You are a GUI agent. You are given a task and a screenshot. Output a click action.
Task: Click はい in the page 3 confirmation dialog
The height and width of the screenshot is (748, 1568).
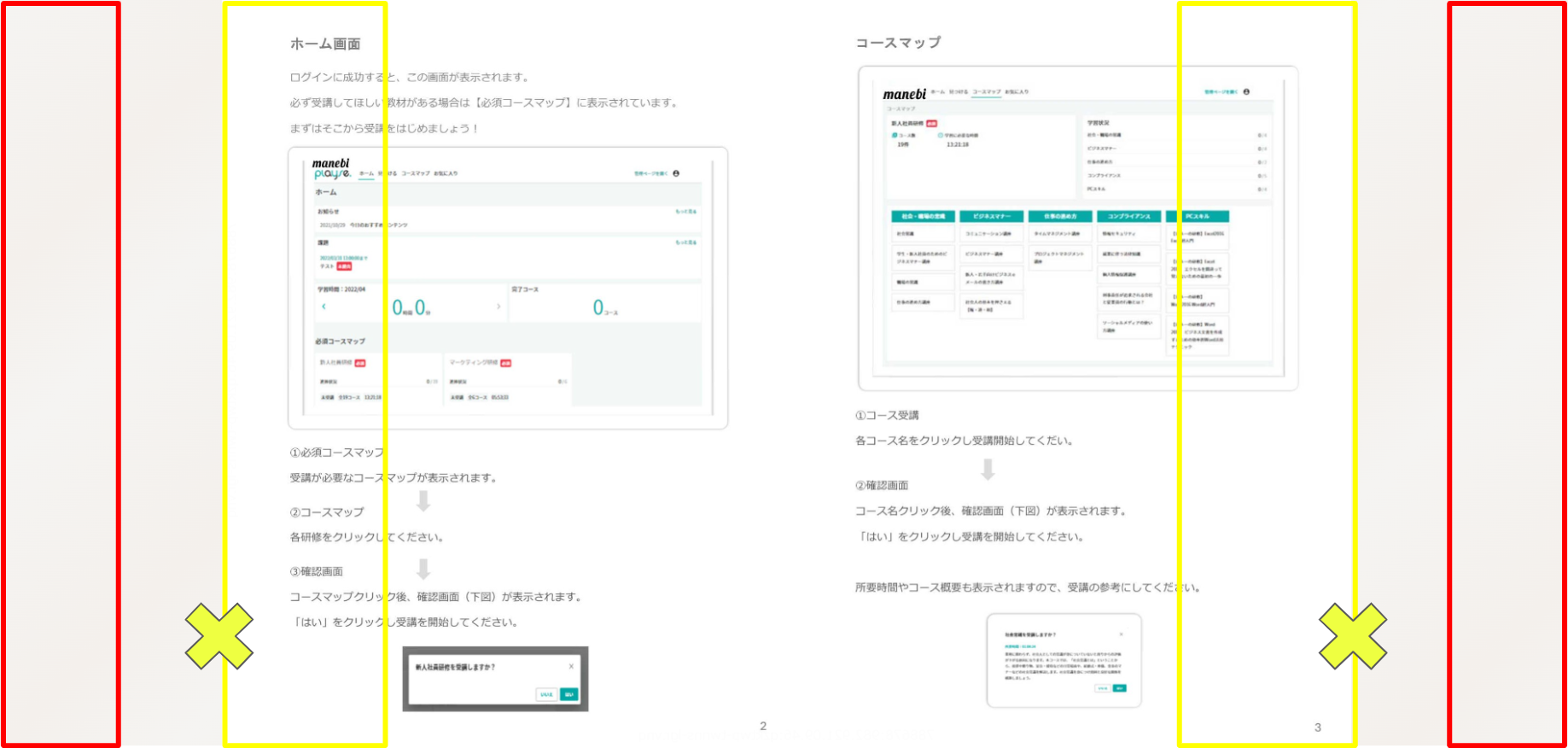(1120, 687)
